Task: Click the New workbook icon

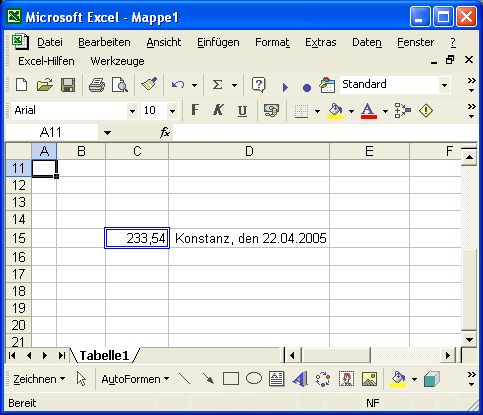Action: (x=22, y=85)
